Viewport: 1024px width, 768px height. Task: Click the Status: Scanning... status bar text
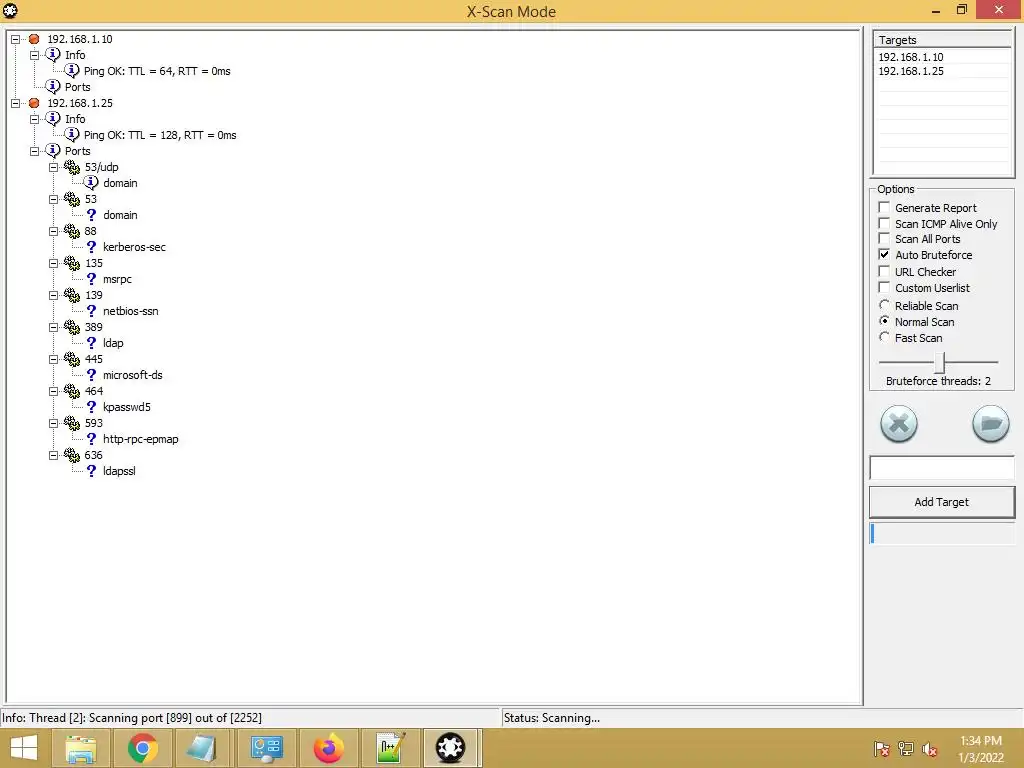[x=552, y=718]
